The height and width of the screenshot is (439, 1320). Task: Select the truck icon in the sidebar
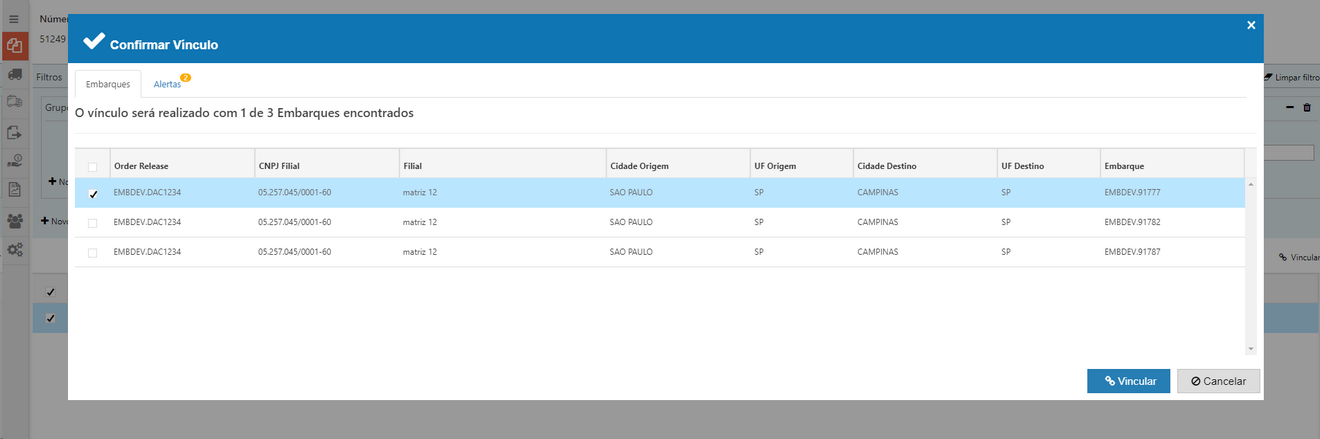tap(15, 75)
